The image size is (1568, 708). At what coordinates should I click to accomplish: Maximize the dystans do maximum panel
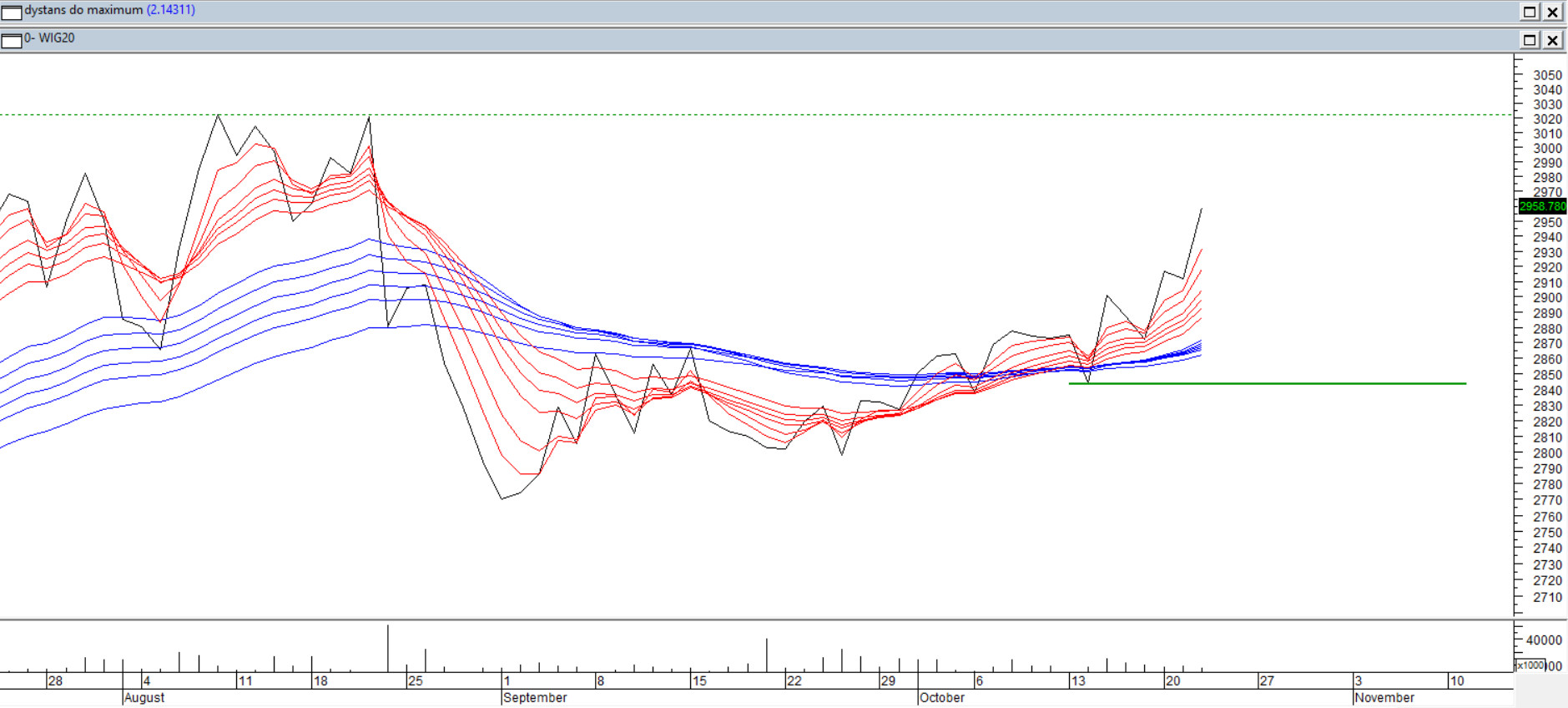[x=1530, y=12]
